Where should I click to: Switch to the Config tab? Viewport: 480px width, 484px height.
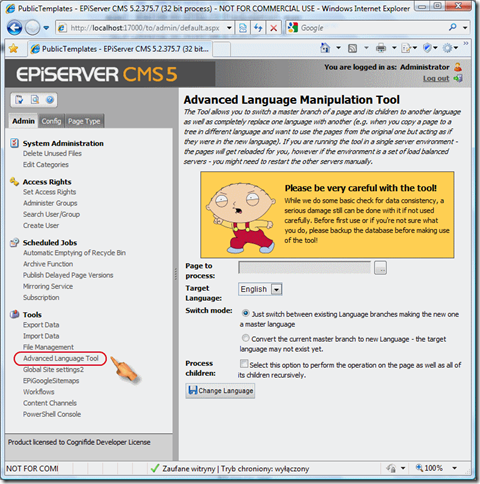(x=51, y=121)
